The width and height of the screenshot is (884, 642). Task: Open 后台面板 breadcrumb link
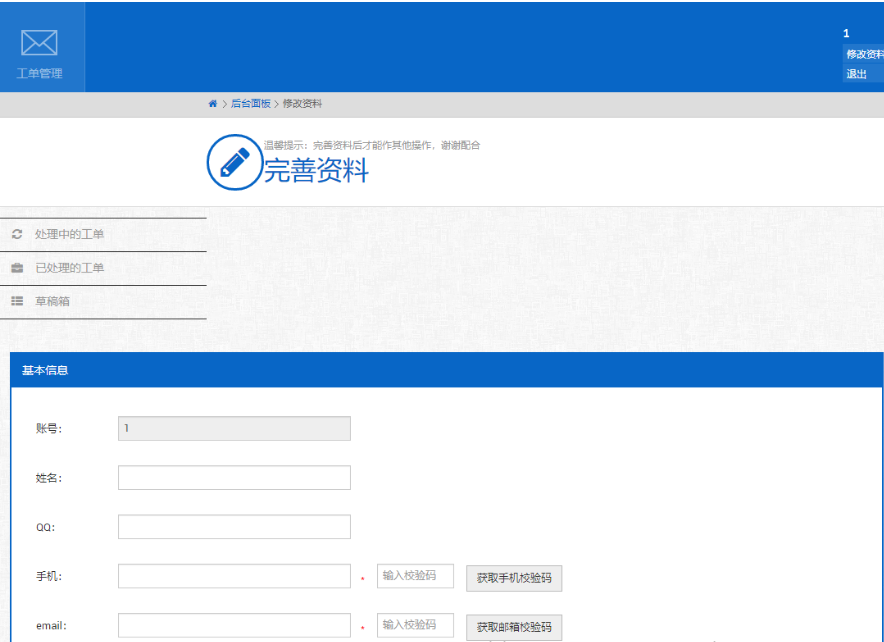point(250,104)
